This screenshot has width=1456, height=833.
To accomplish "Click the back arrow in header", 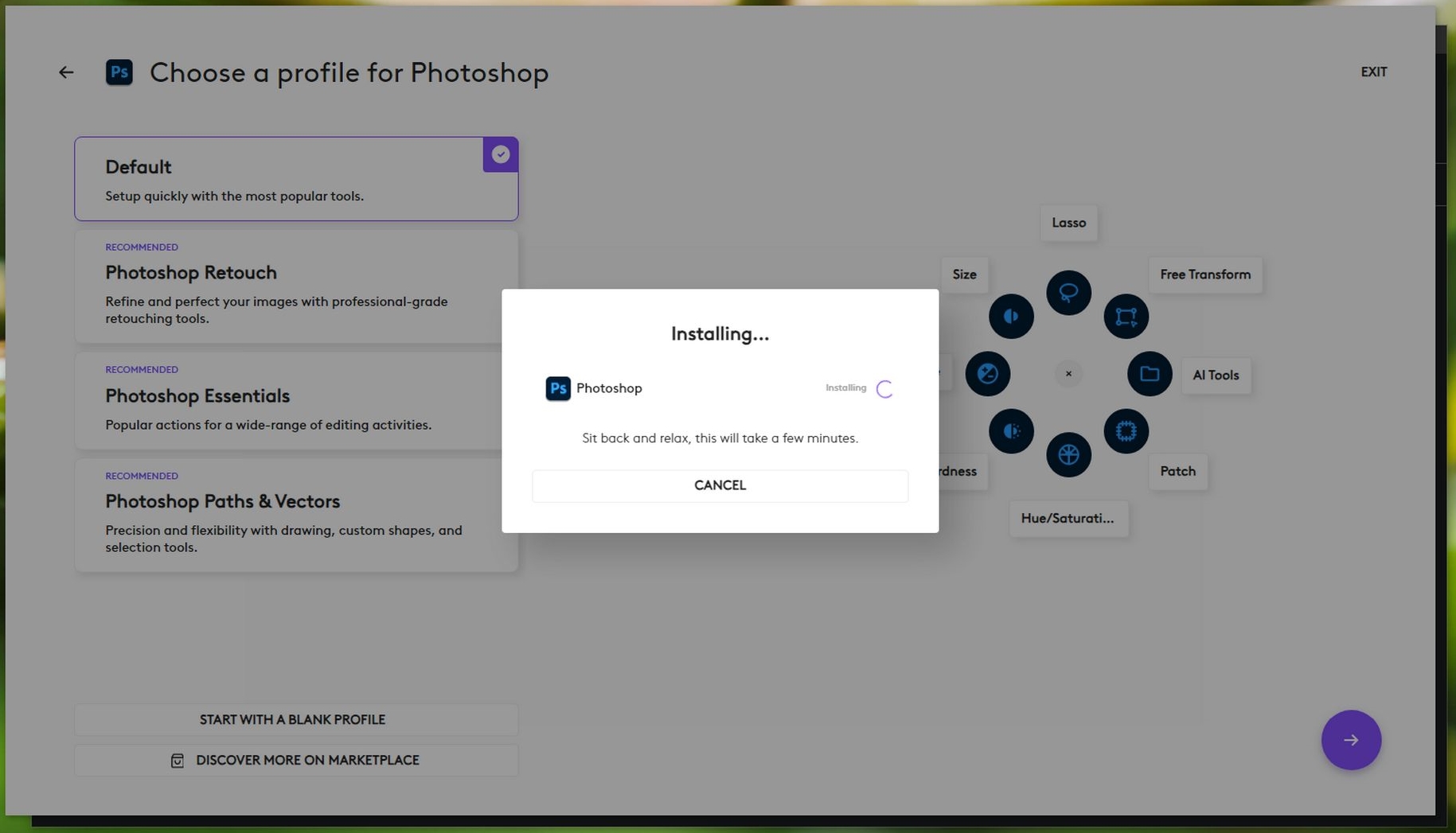I will pyautogui.click(x=66, y=72).
